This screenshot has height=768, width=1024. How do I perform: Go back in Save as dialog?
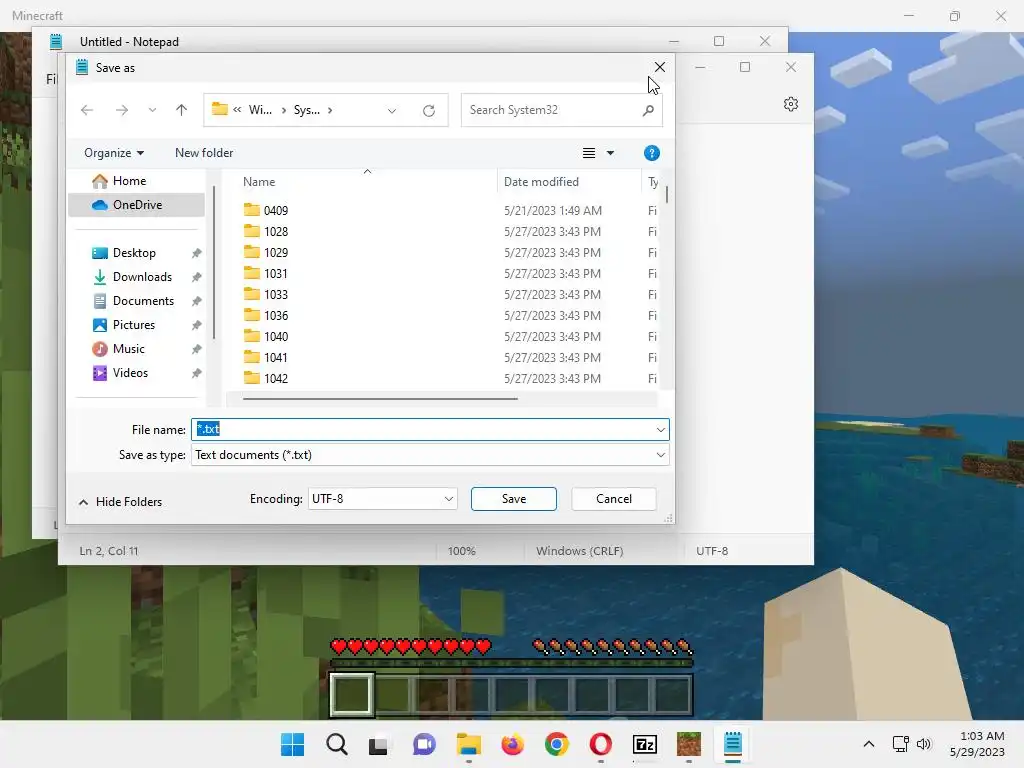click(87, 110)
